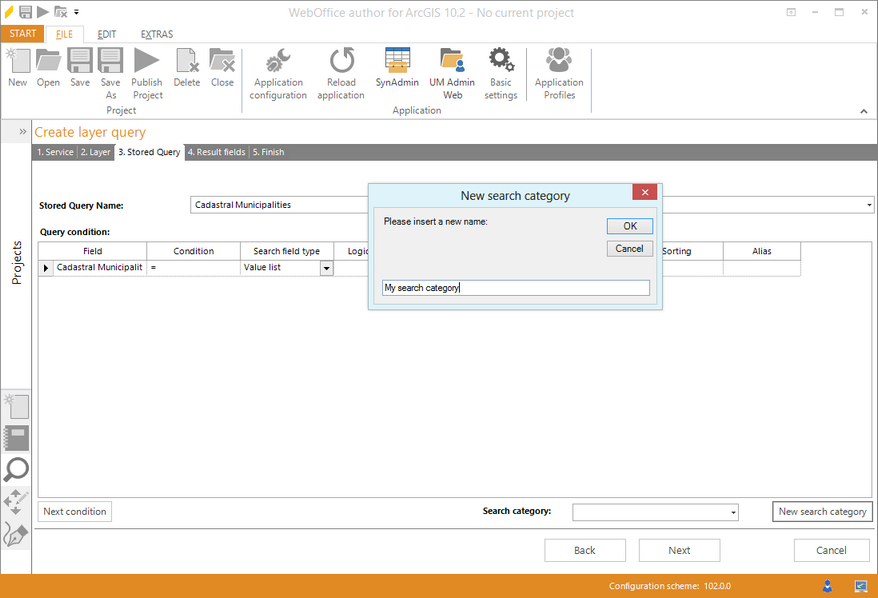Switch to the 4. Result fields tab
Image resolution: width=878 pixels, height=598 pixels.
pyautogui.click(x=216, y=152)
